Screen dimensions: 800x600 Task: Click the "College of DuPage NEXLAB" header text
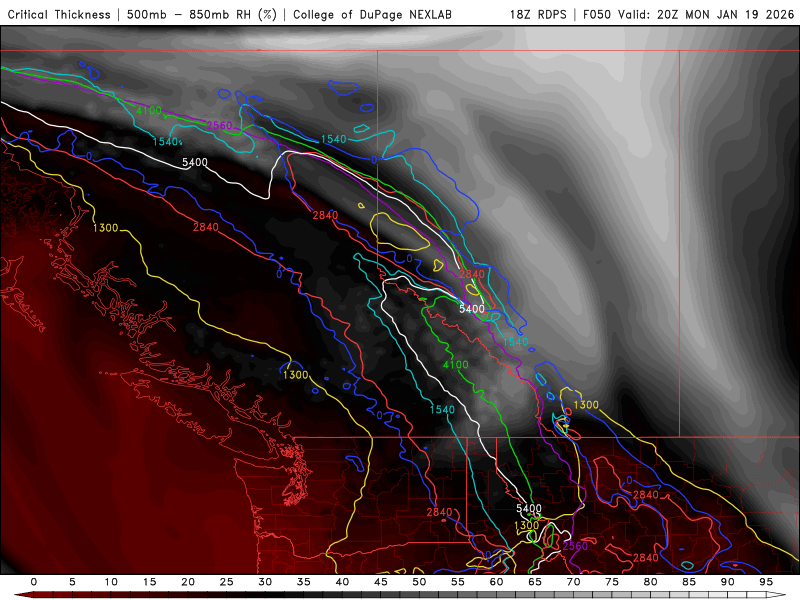pyautogui.click(x=372, y=15)
